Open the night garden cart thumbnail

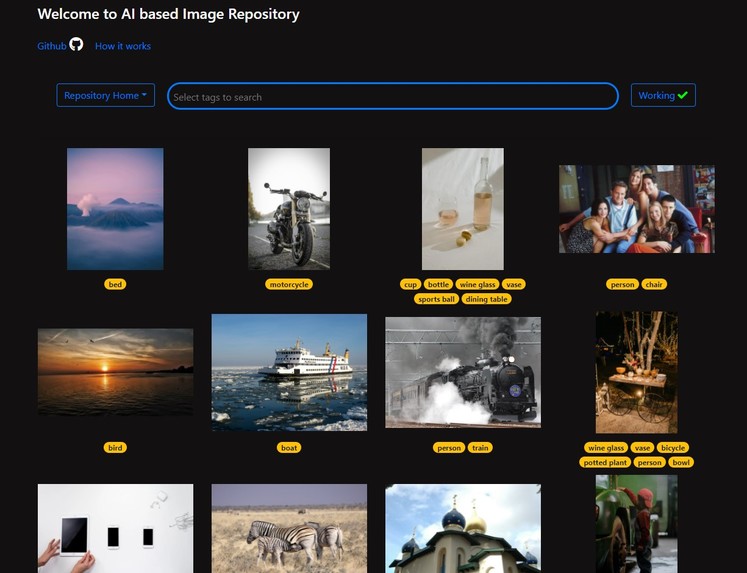[x=636, y=372]
